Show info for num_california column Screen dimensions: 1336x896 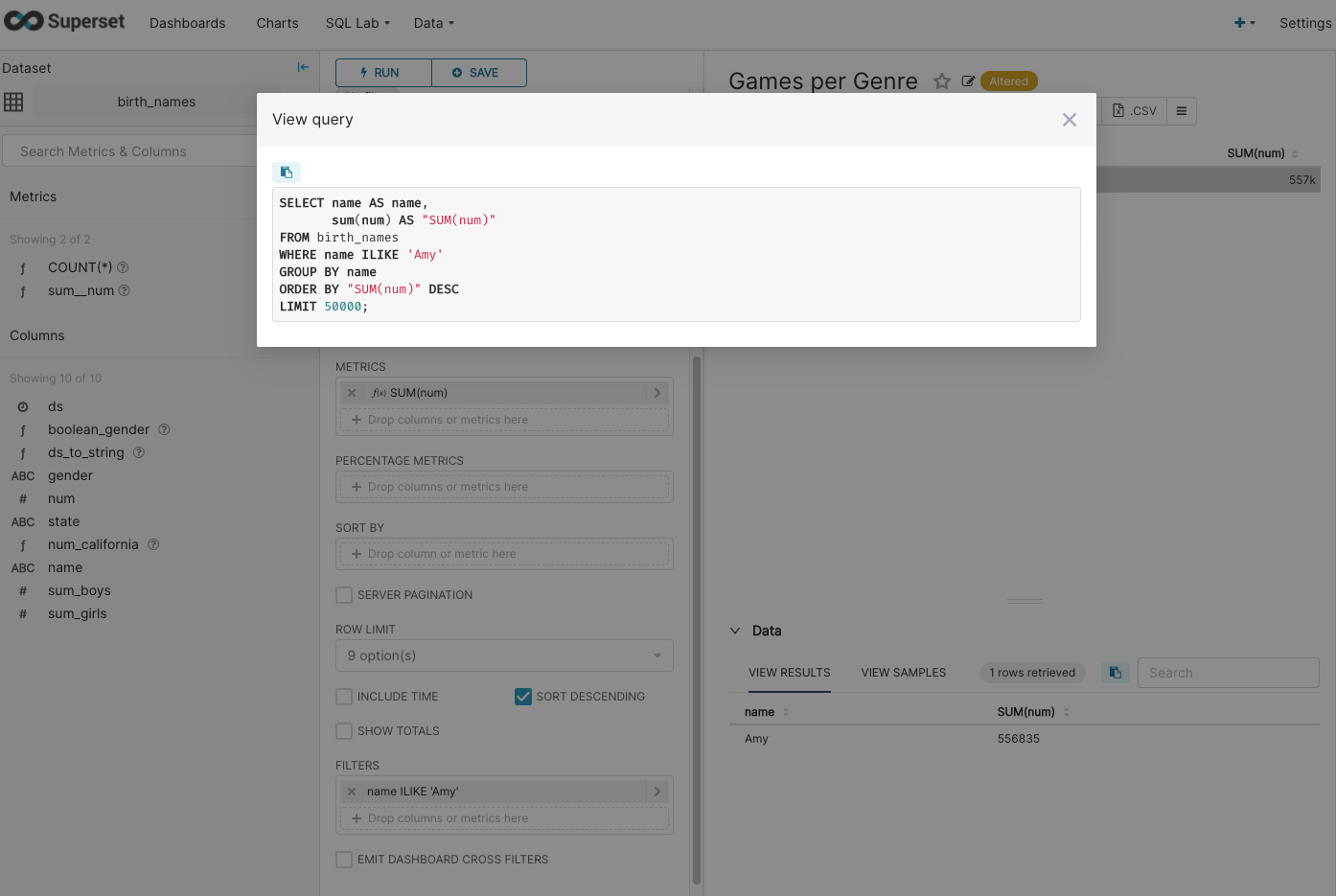tap(153, 544)
